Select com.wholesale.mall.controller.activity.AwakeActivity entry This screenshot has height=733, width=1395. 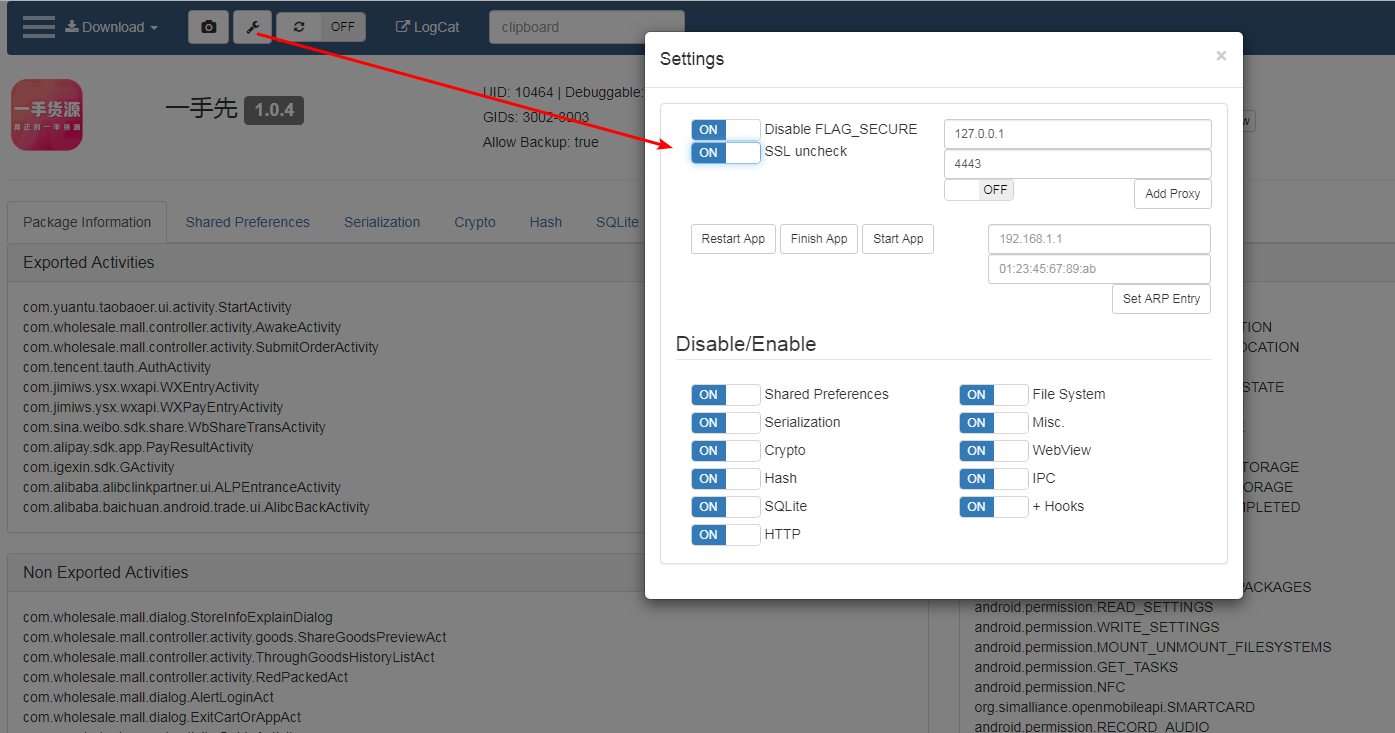point(182,327)
